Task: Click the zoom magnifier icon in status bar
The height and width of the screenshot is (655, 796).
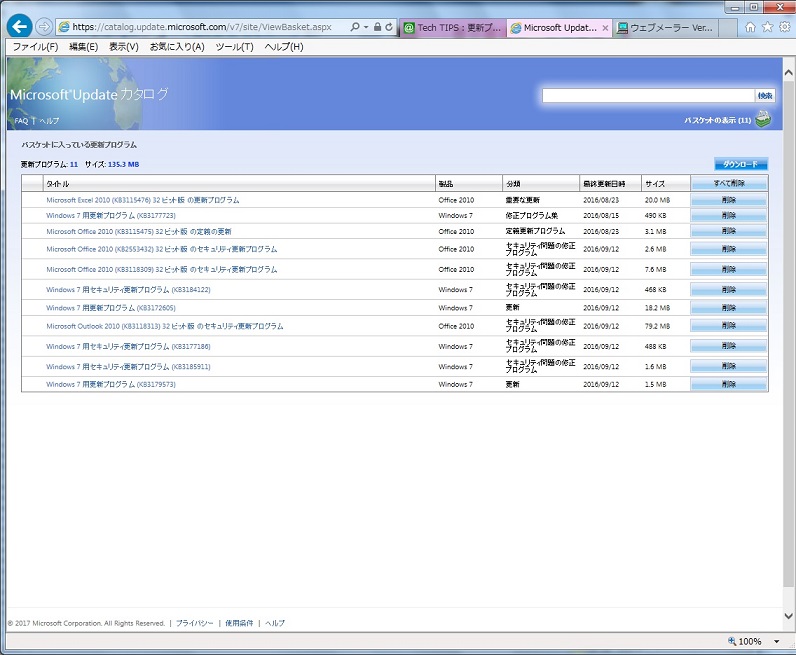Action: (732, 641)
